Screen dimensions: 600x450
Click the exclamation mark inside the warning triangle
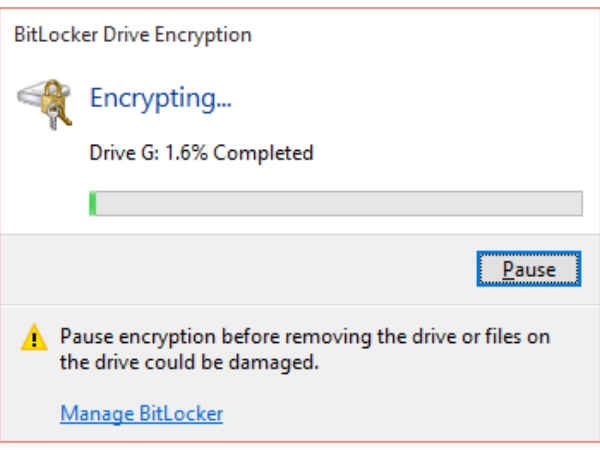(34, 339)
